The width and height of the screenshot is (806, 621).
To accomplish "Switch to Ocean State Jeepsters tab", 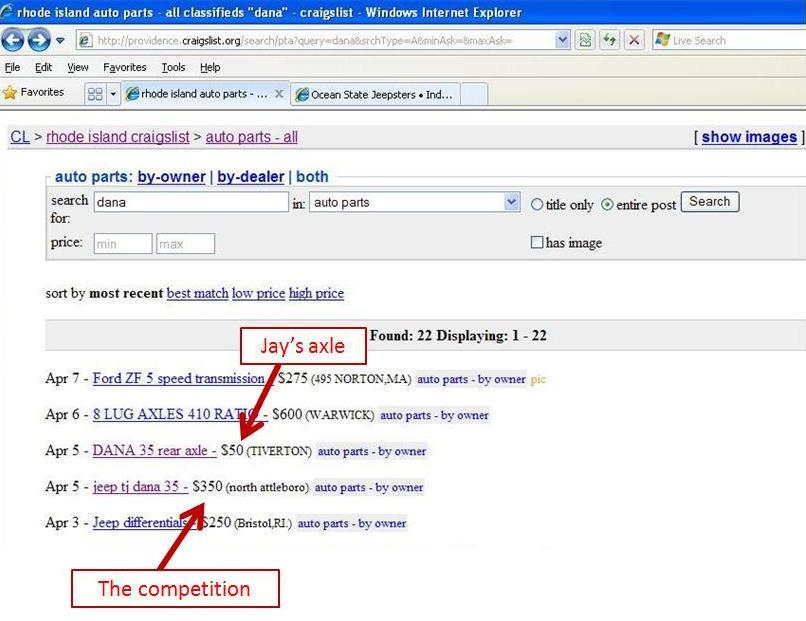I will 376,95.
